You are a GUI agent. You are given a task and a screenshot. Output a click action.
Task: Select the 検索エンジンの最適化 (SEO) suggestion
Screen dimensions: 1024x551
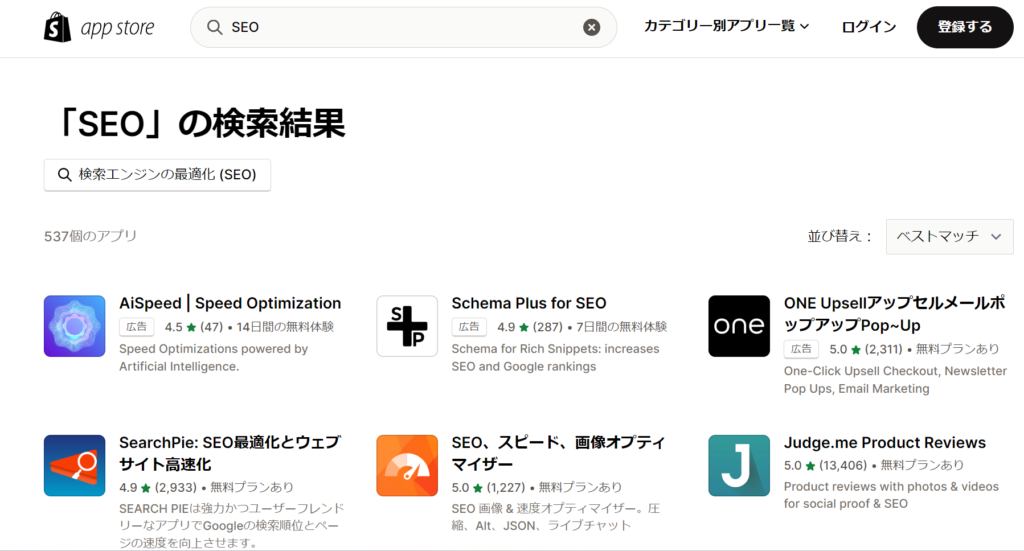(x=157, y=175)
